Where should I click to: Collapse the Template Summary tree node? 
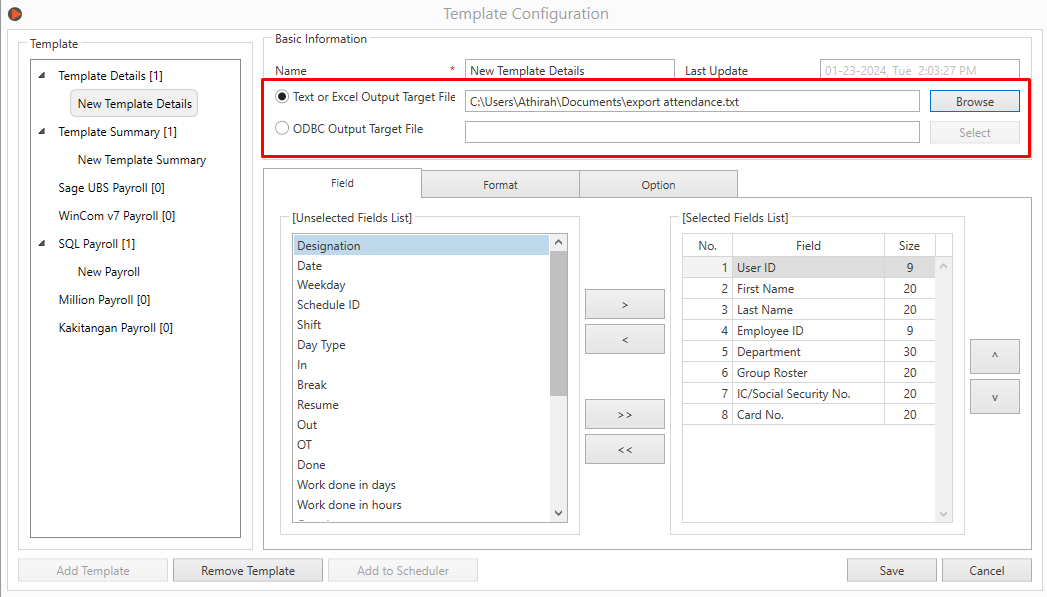pyautogui.click(x=42, y=132)
